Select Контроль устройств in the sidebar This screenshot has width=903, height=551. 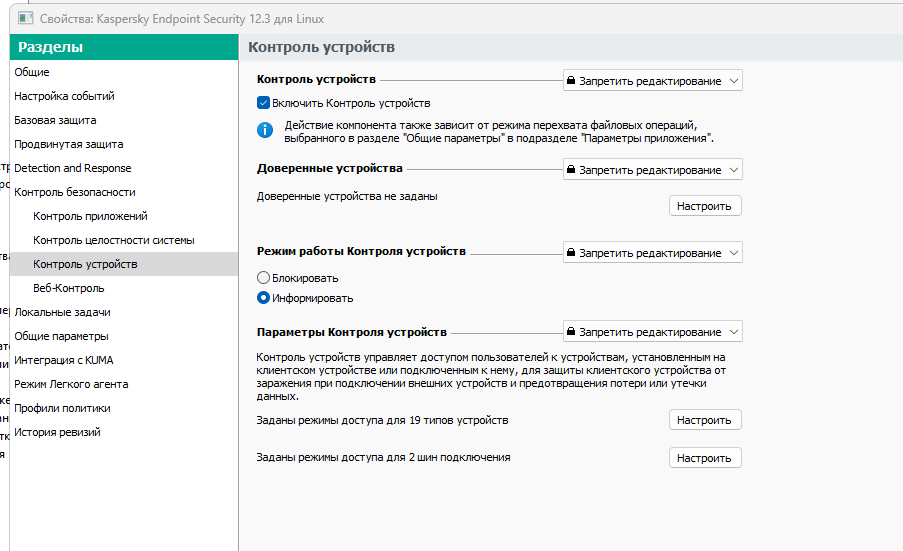[124, 264]
